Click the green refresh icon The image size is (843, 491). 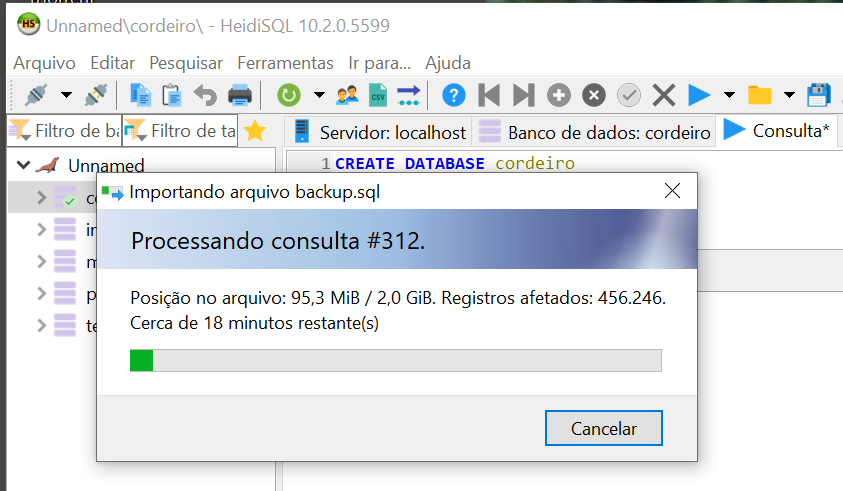click(x=289, y=95)
